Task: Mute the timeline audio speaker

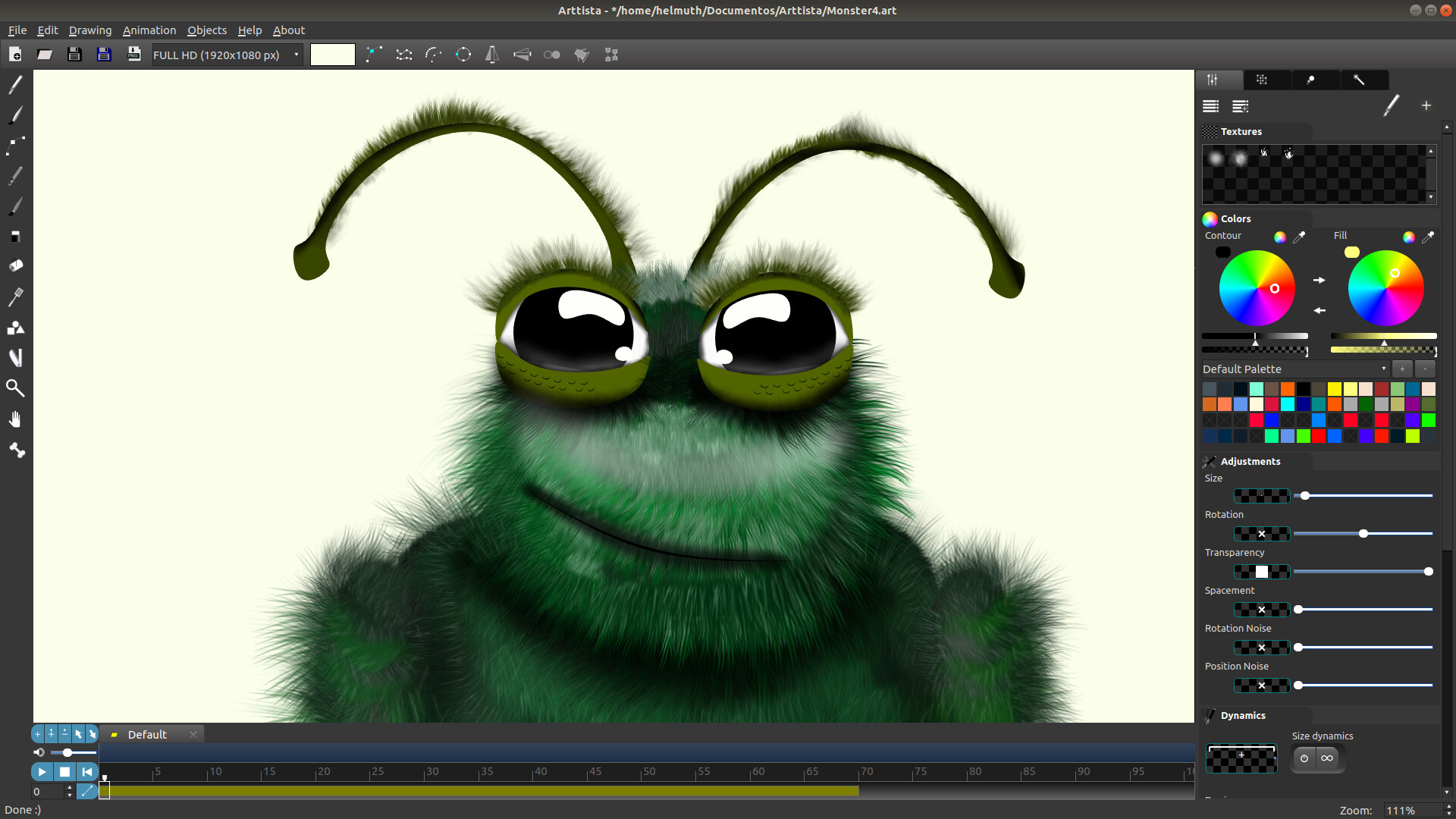Action: pyautogui.click(x=39, y=752)
